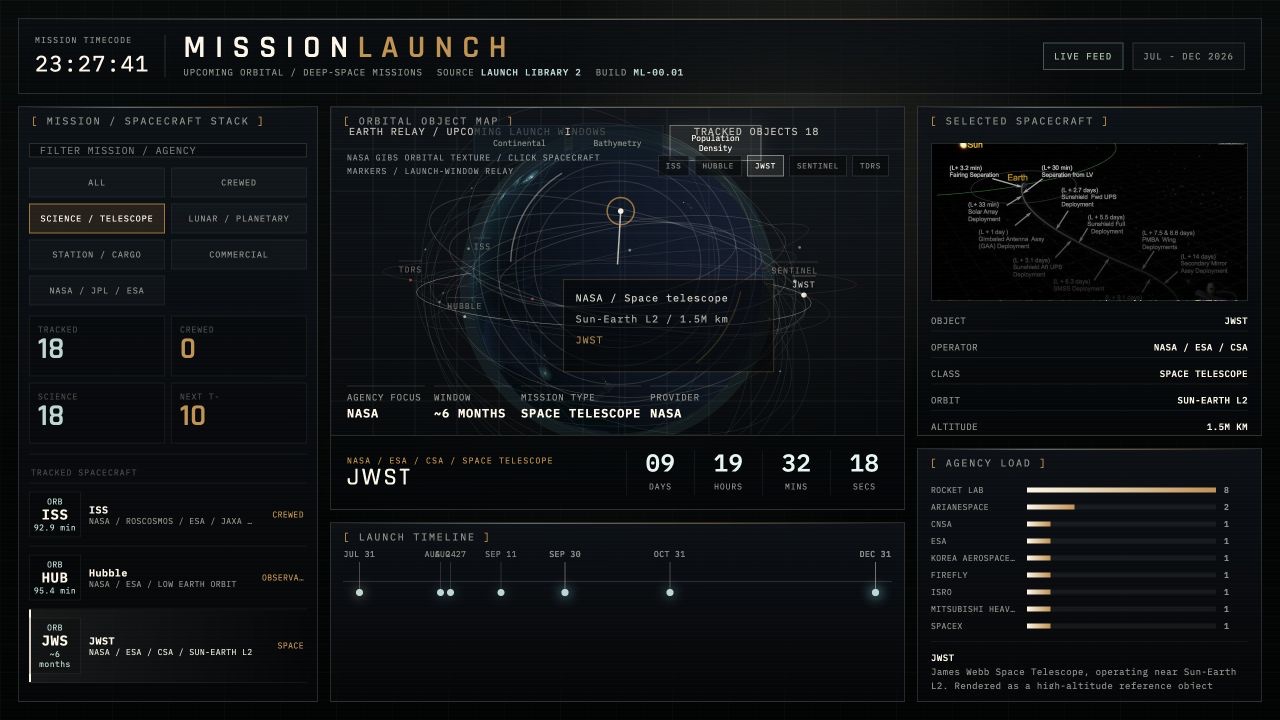Viewport: 1280px width, 720px height.
Task: Click the ORB JWS ~6 months badge
Action: (55, 646)
